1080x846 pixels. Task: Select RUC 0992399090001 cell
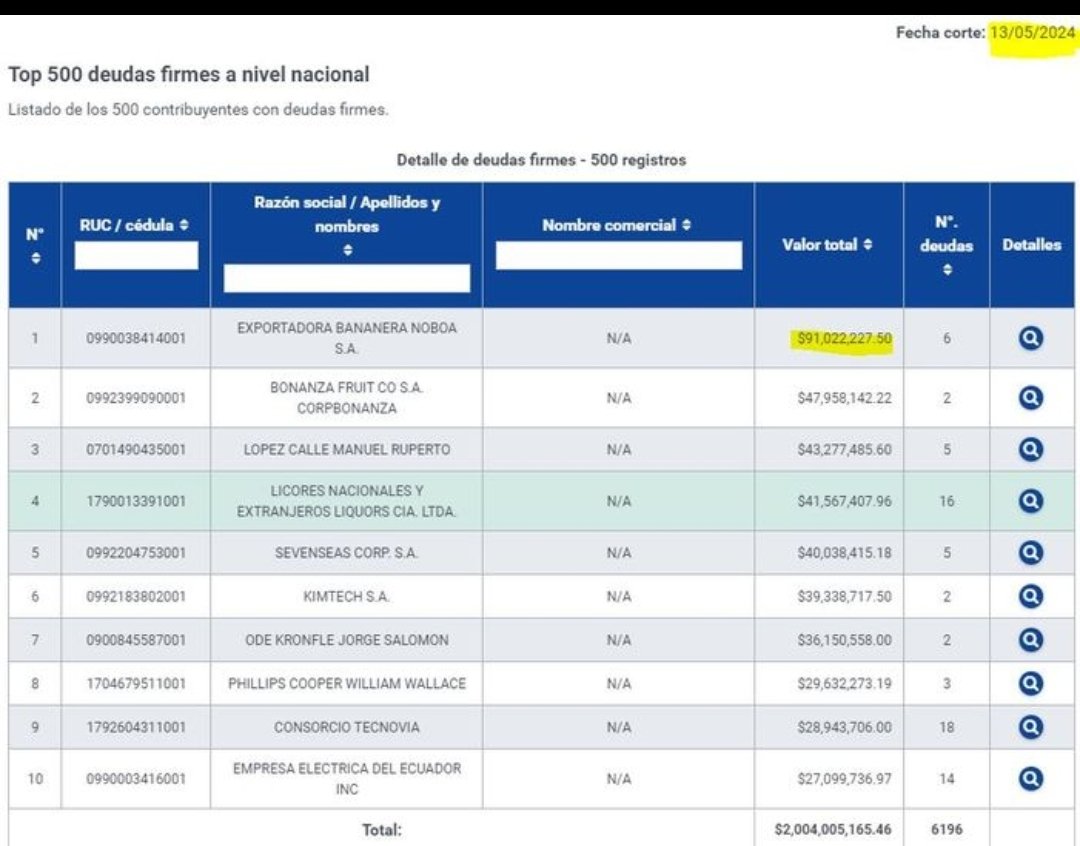[136, 398]
